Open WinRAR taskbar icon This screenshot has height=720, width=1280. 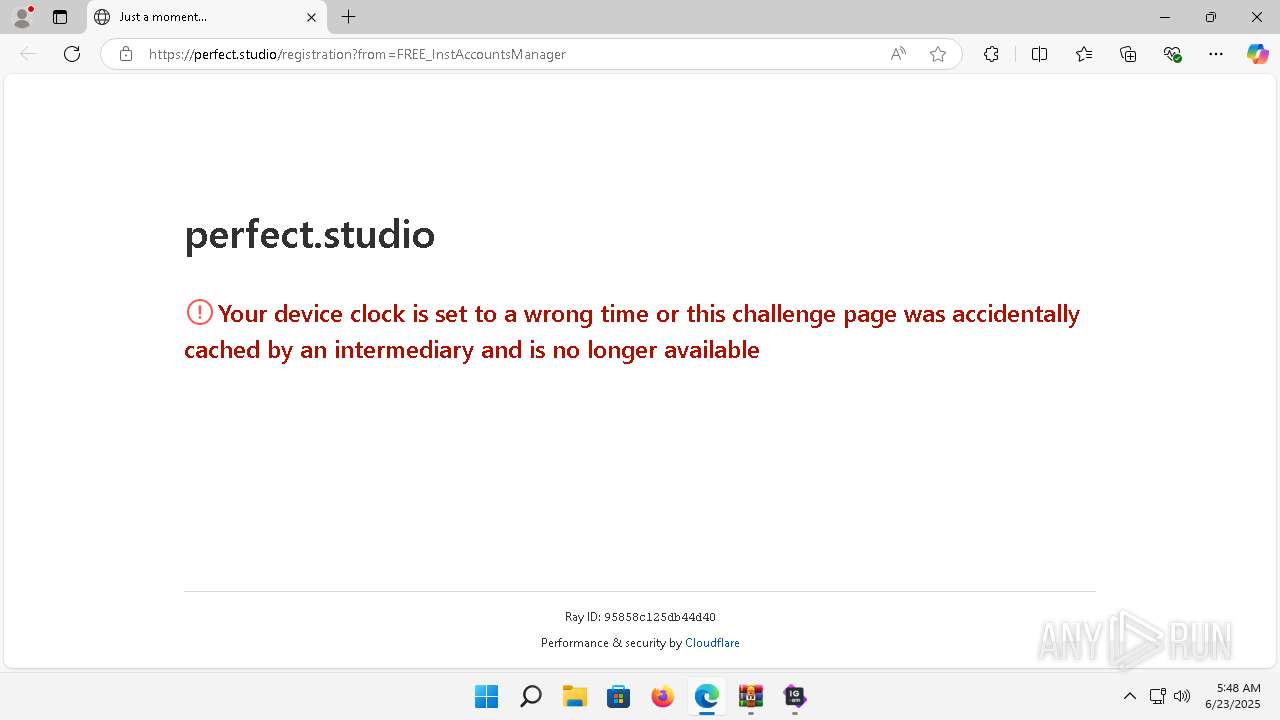[751, 696]
